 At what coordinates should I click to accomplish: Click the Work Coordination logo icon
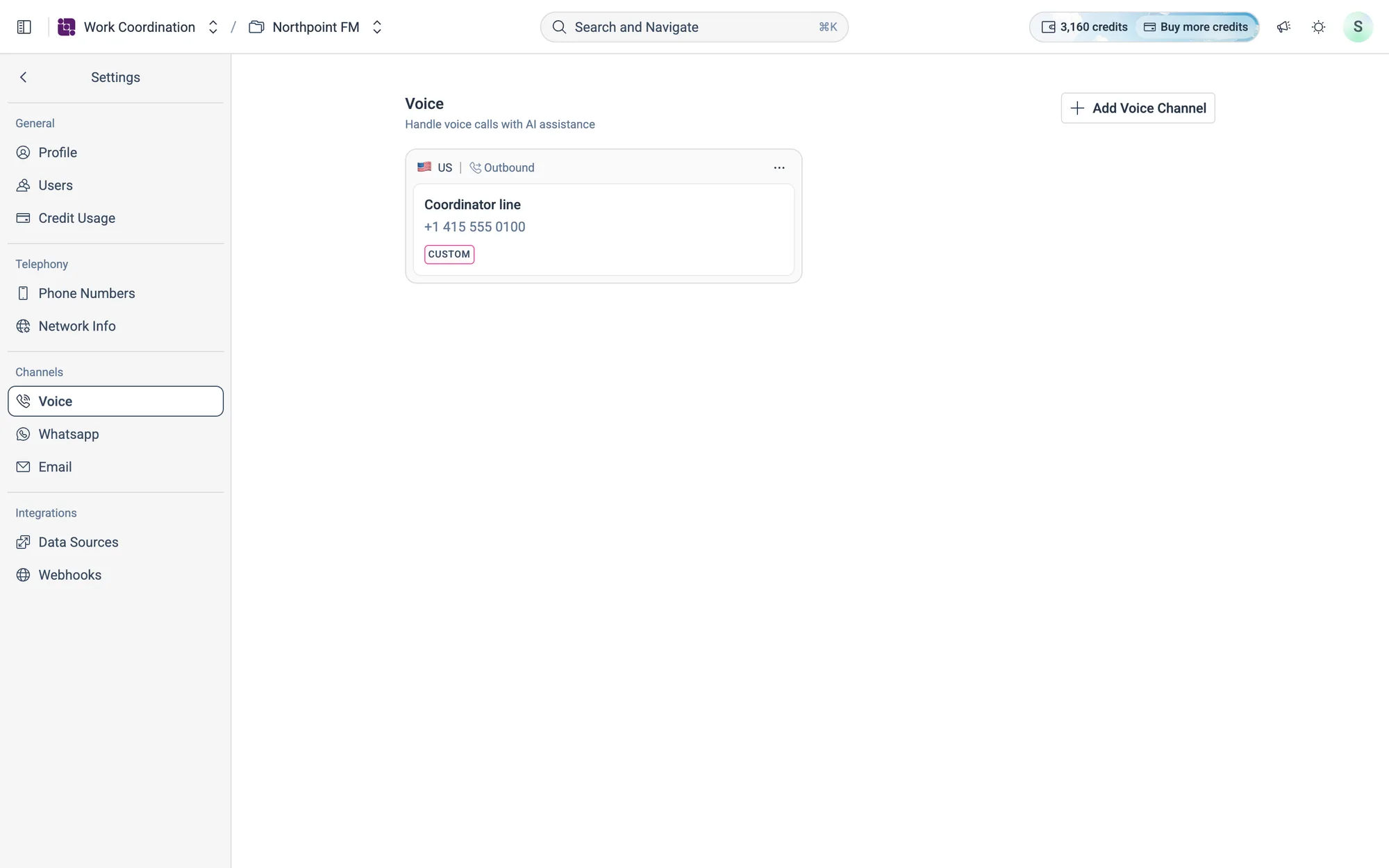(x=66, y=27)
